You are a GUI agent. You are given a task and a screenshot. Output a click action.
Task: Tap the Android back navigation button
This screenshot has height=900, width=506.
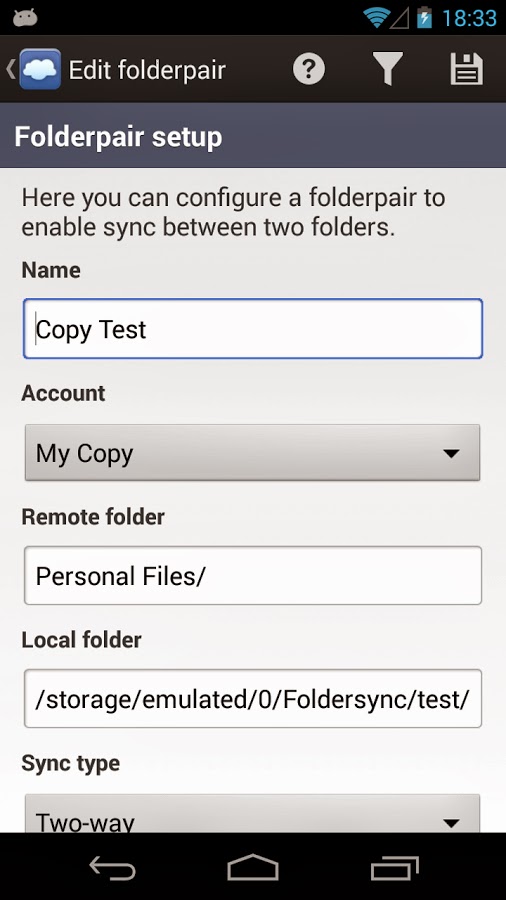(x=112, y=867)
